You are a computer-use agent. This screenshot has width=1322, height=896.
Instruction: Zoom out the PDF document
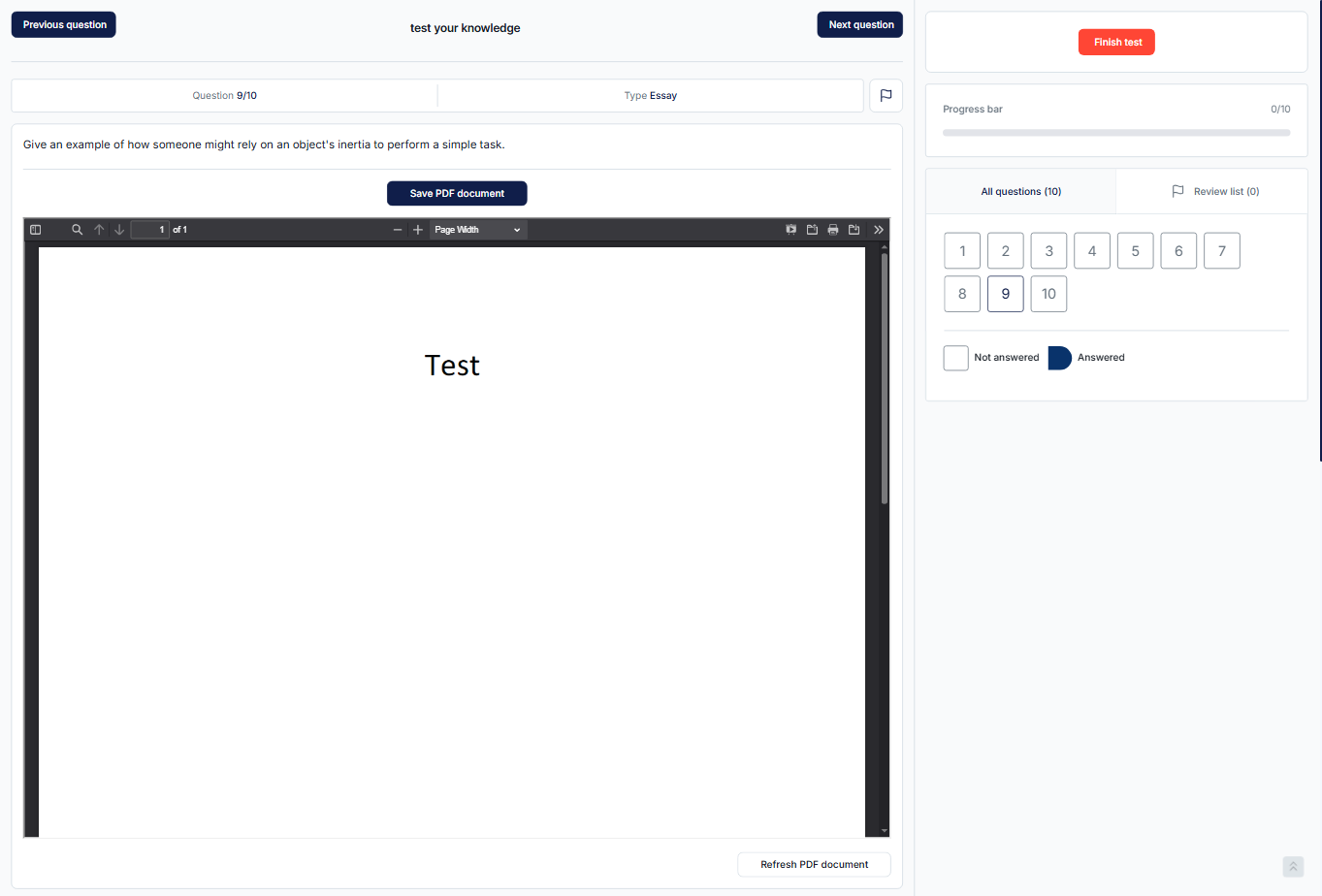[x=398, y=230]
